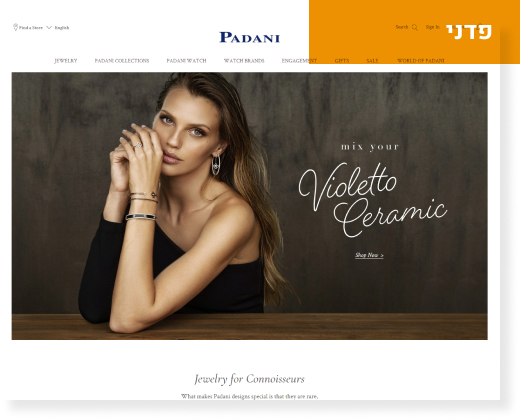Click the Find a Store location pin icon

tap(15, 27)
